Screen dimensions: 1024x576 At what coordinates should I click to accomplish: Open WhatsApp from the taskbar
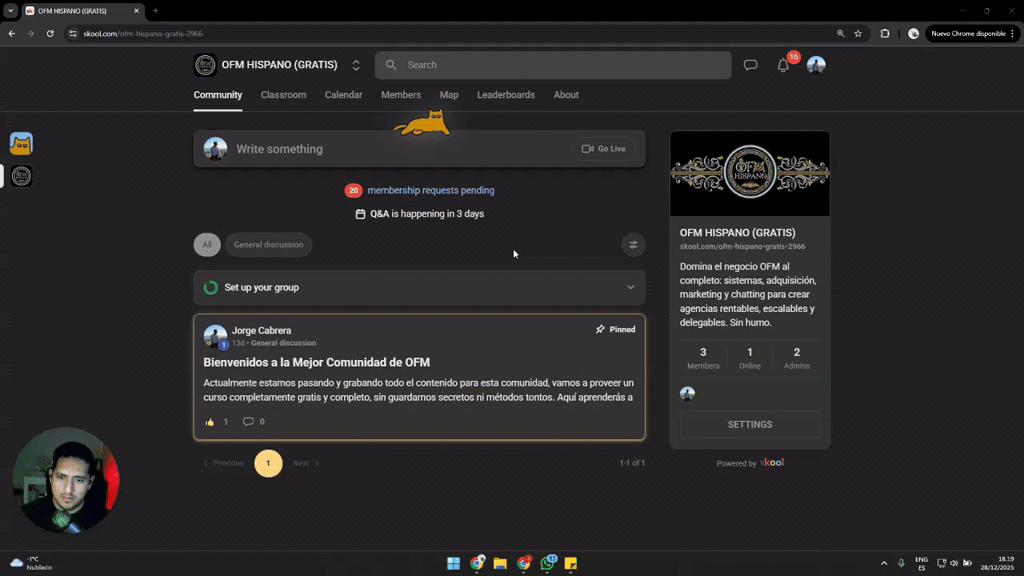tap(547, 563)
